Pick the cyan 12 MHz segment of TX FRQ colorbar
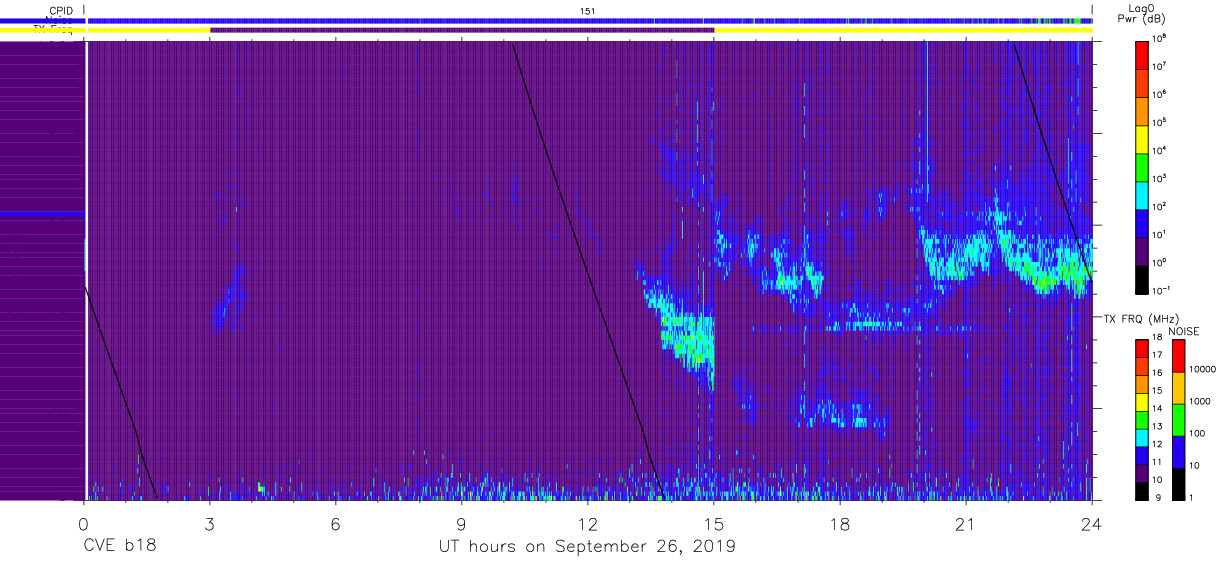 tap(1142, 437)
